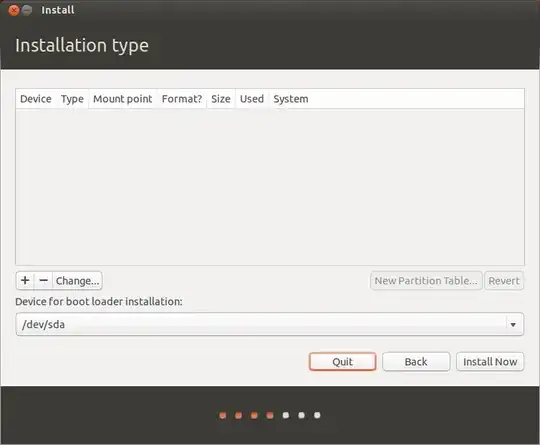Click the Revert button

click(x=504, y=281)
